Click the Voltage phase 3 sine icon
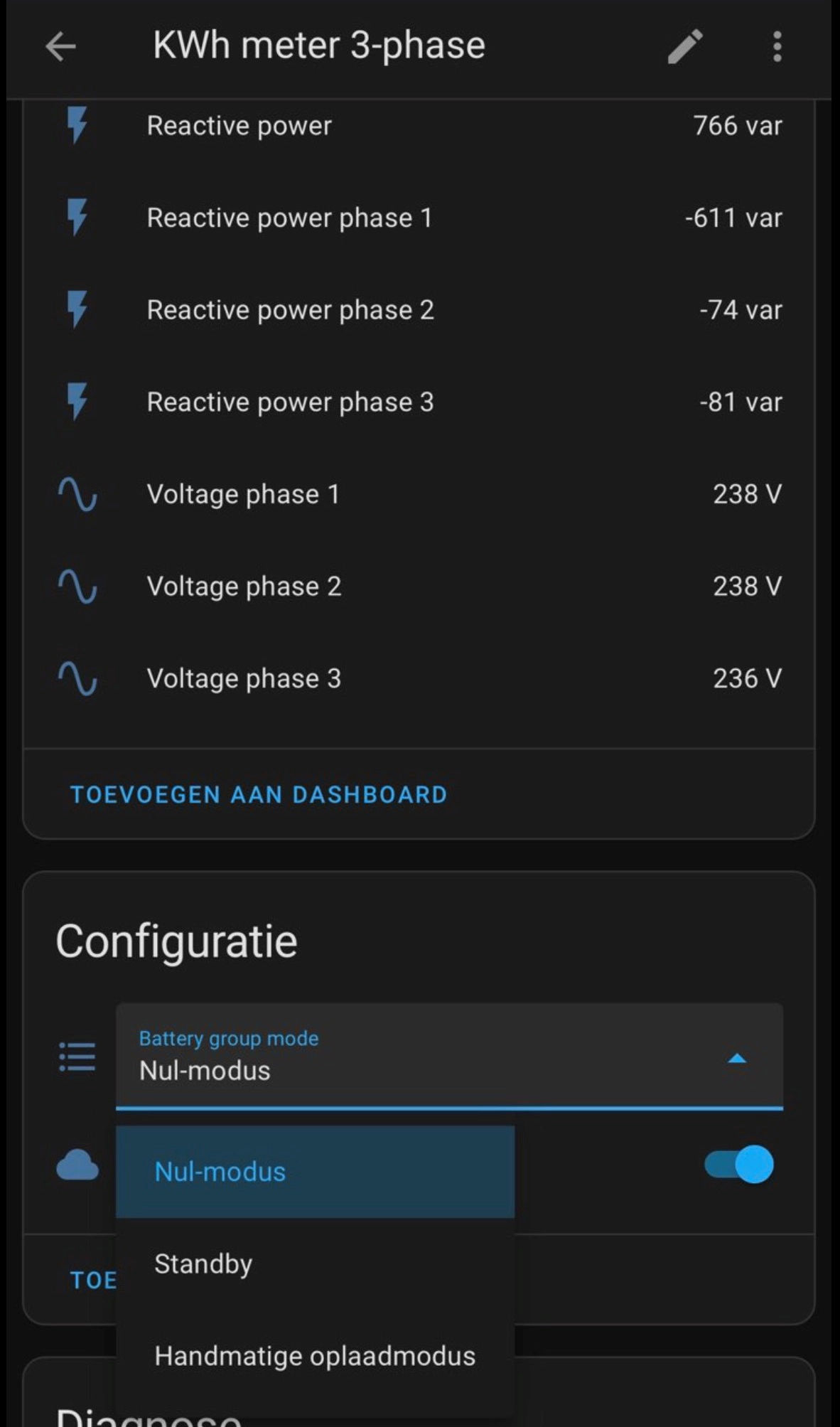Image resolution: width=840 pixels, height=1427 pixels. pos(77,678)
